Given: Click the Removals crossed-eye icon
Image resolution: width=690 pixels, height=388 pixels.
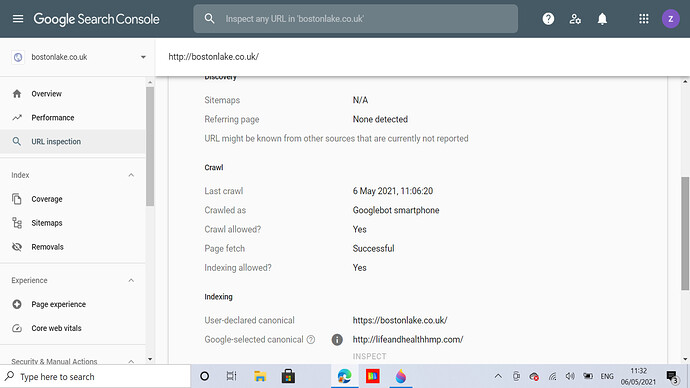Looking at the screenshot, I should 17,247.
